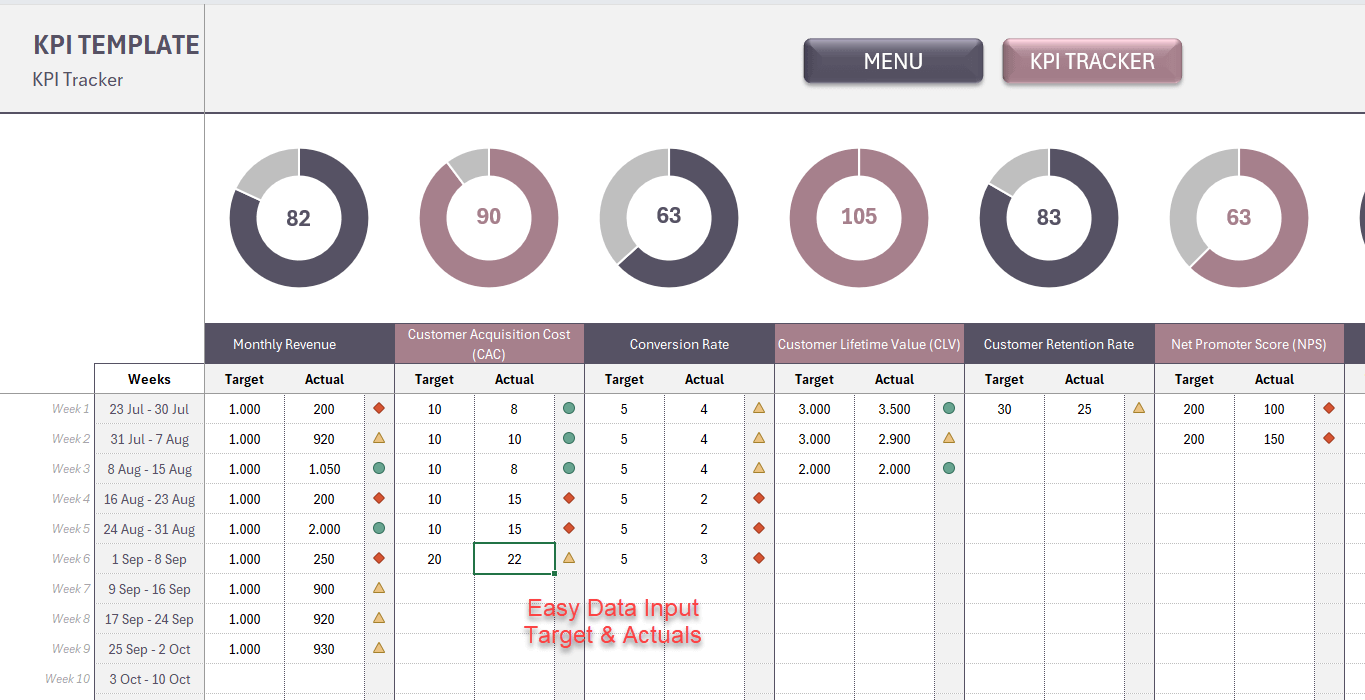Select the Conversion Rate donut chart showing 63
Screen dimensions: 1365x700
coord(669,218)
